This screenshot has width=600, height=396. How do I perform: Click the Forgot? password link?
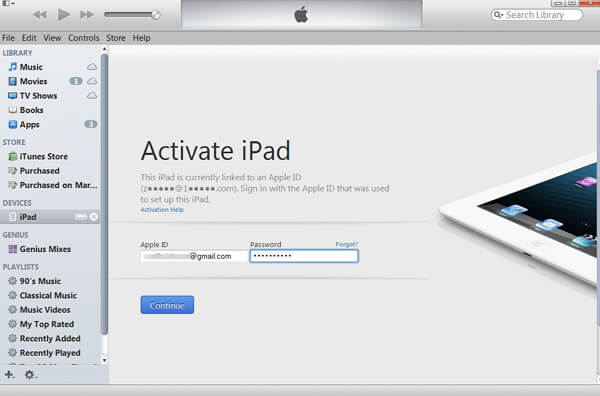click(x=347, y=244)
